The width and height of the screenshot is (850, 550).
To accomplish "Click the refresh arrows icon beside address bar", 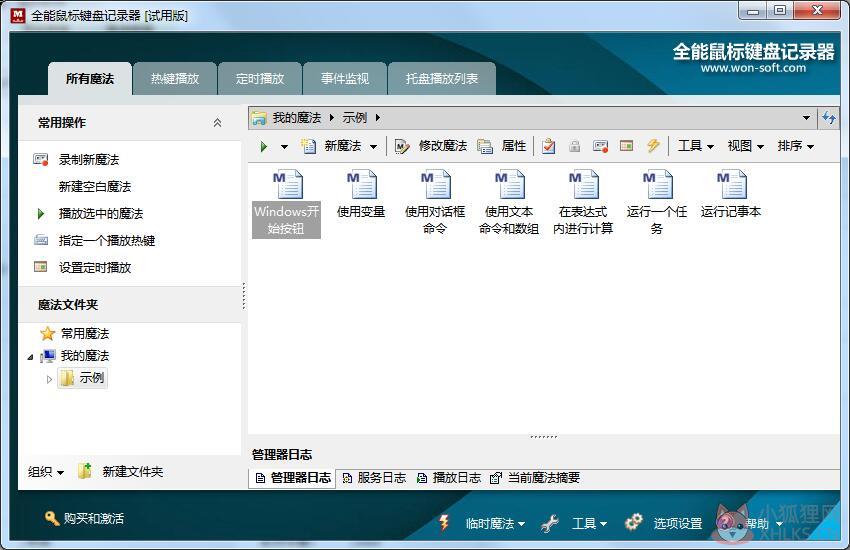I will [829, 118].
